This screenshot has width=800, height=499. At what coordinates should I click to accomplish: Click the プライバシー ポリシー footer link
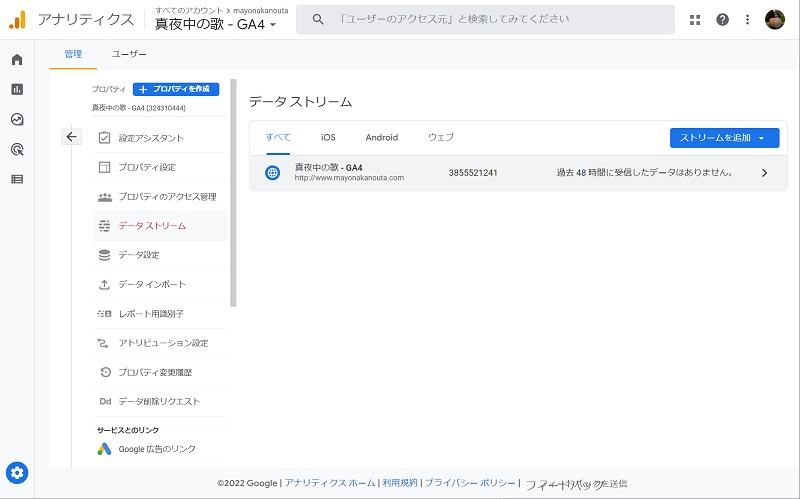coord(470,483)
